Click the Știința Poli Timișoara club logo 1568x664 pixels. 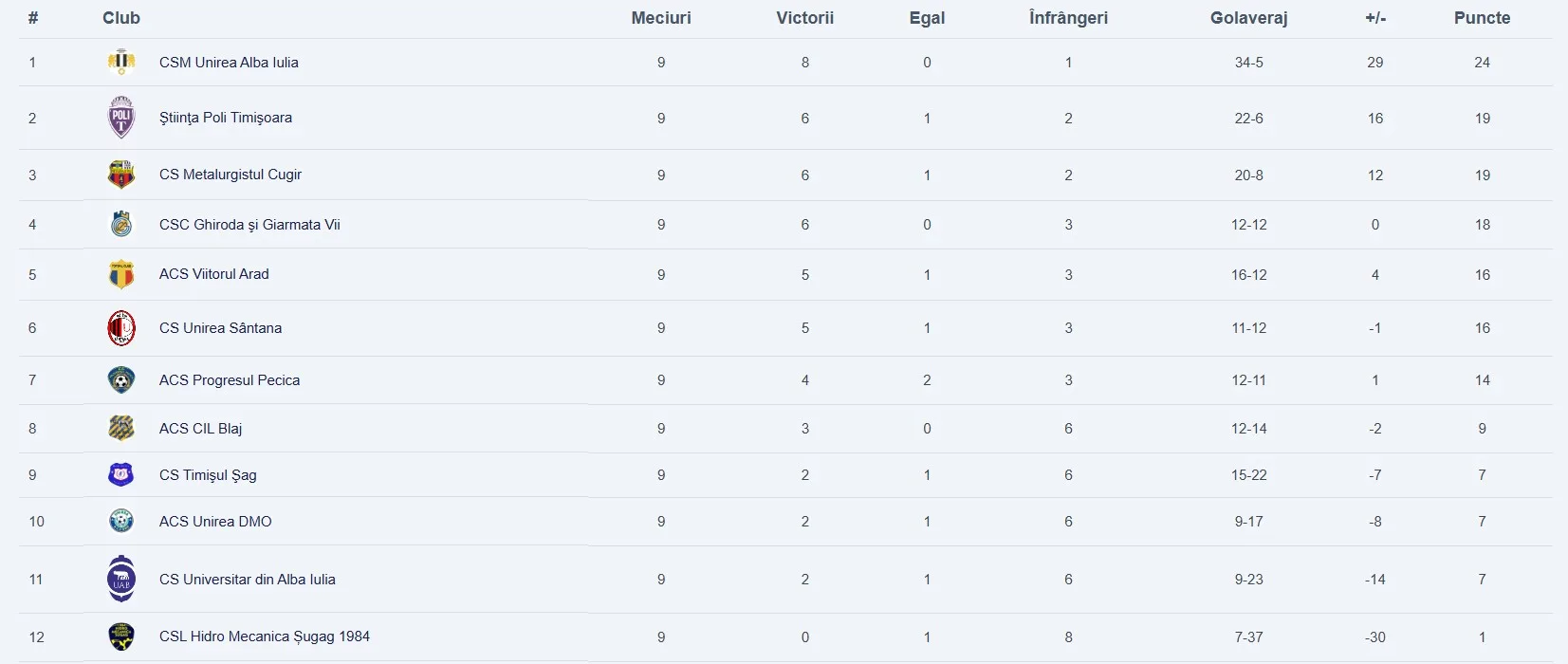121,118
